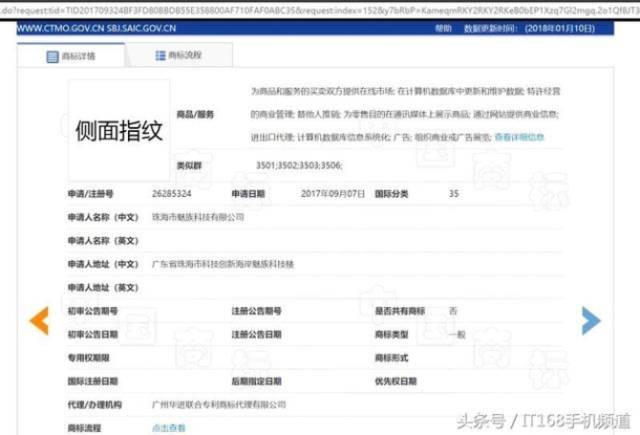
Task: Select similar group codes 3501;3502;3503;3506;
Action: [x=299, y=165]
